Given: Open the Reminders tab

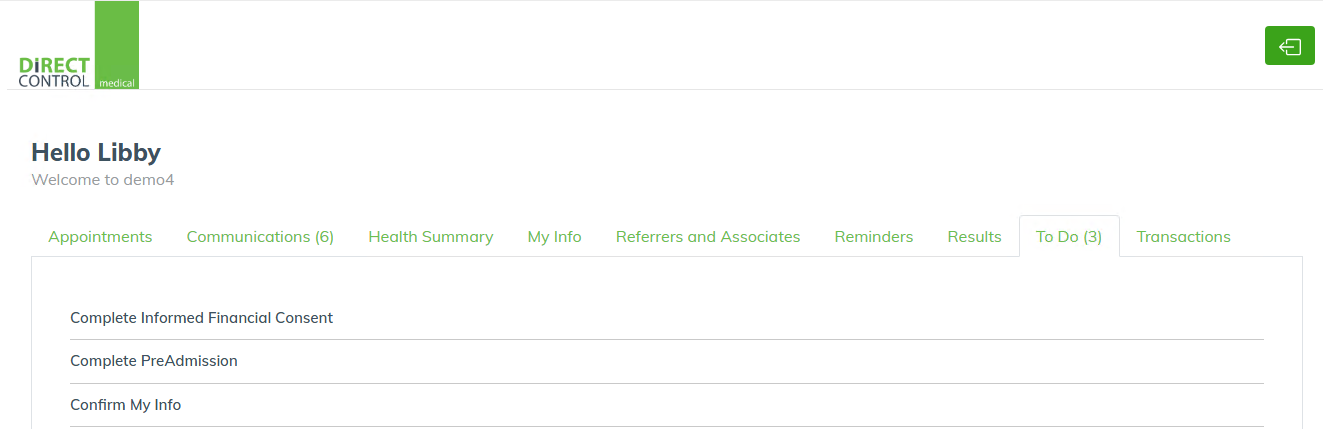Looking at the screenshot, I should [x=874, y=237].
